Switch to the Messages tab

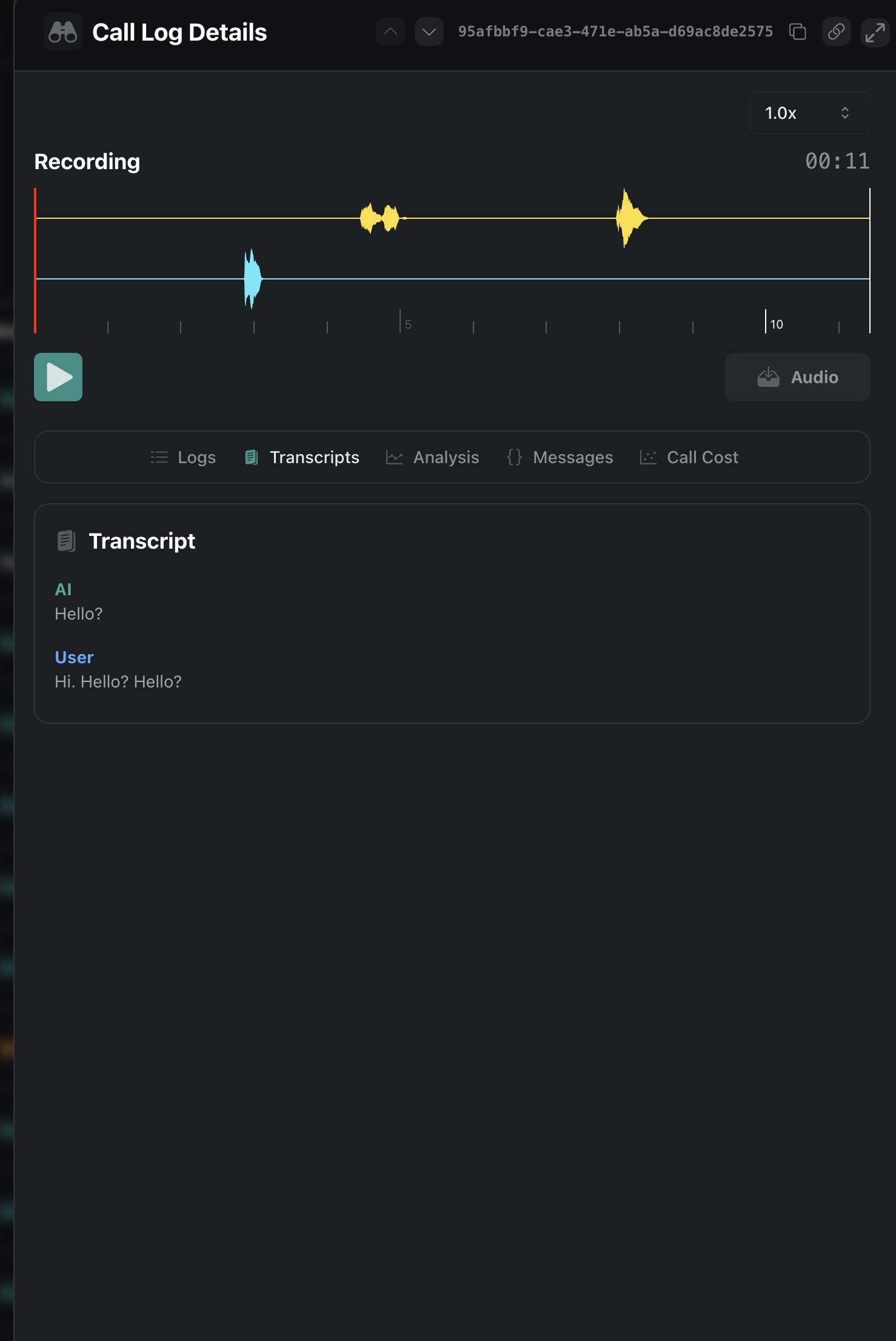tap(560, 457)
